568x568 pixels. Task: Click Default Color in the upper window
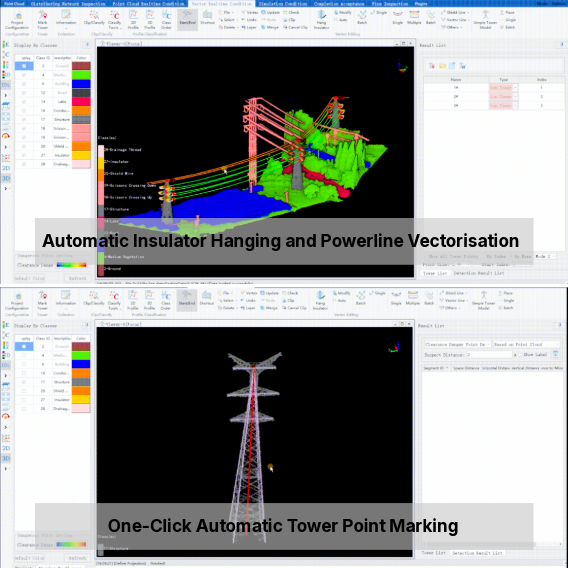click(x=30, y=278)
